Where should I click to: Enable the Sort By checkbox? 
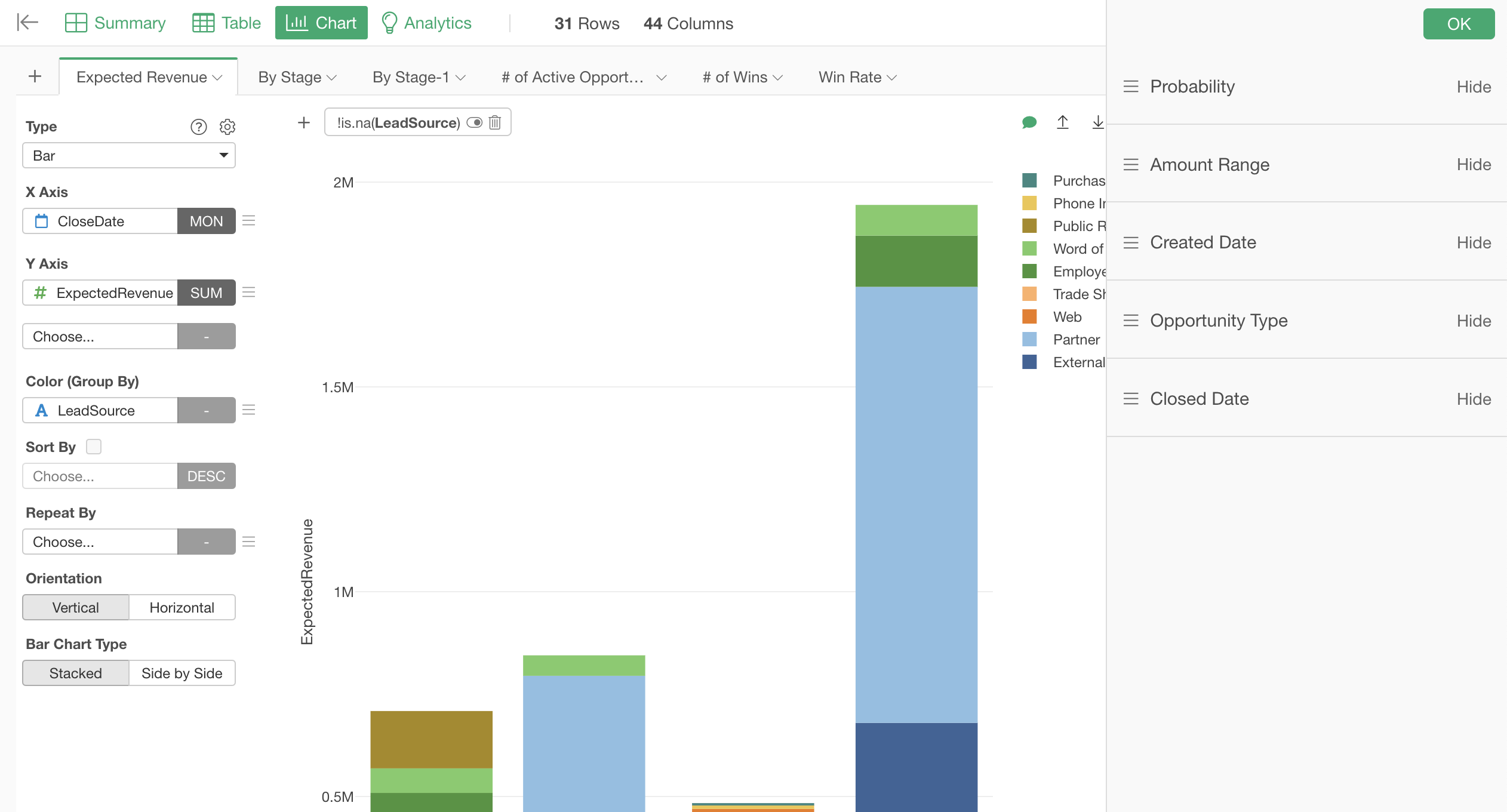click(x=94, y=447)
